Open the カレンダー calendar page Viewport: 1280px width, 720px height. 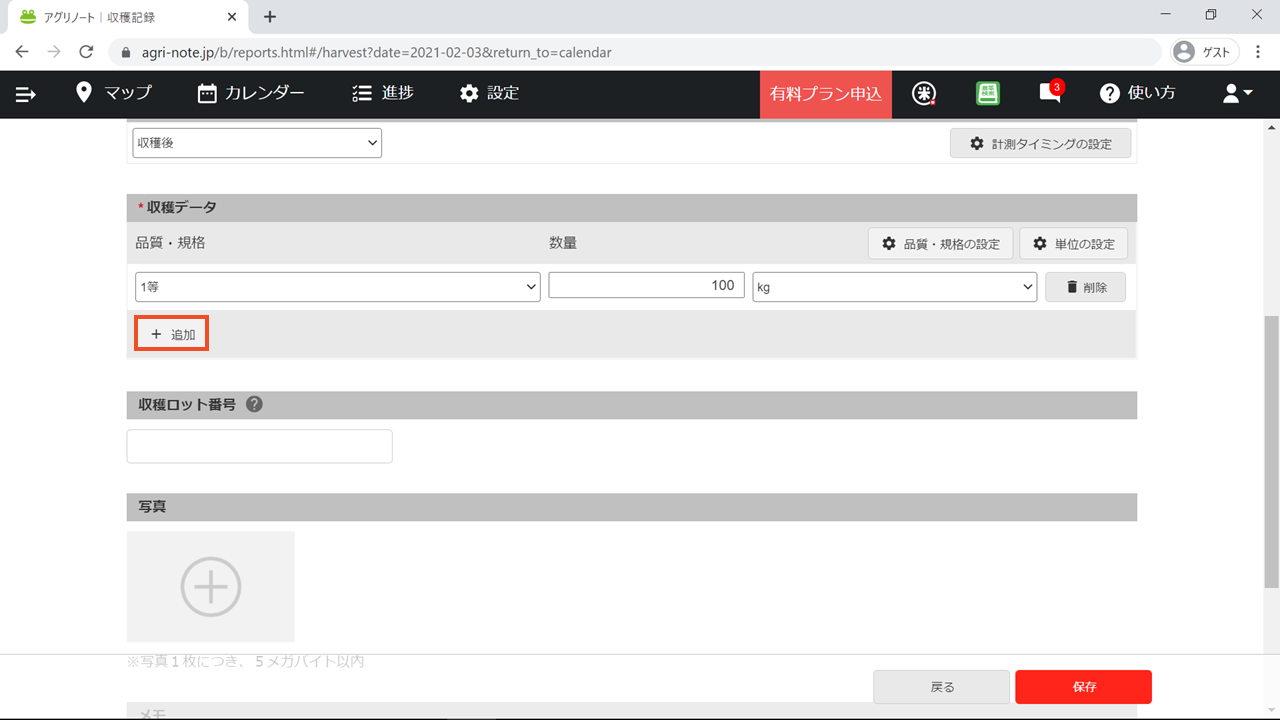(x=251, y=93)
